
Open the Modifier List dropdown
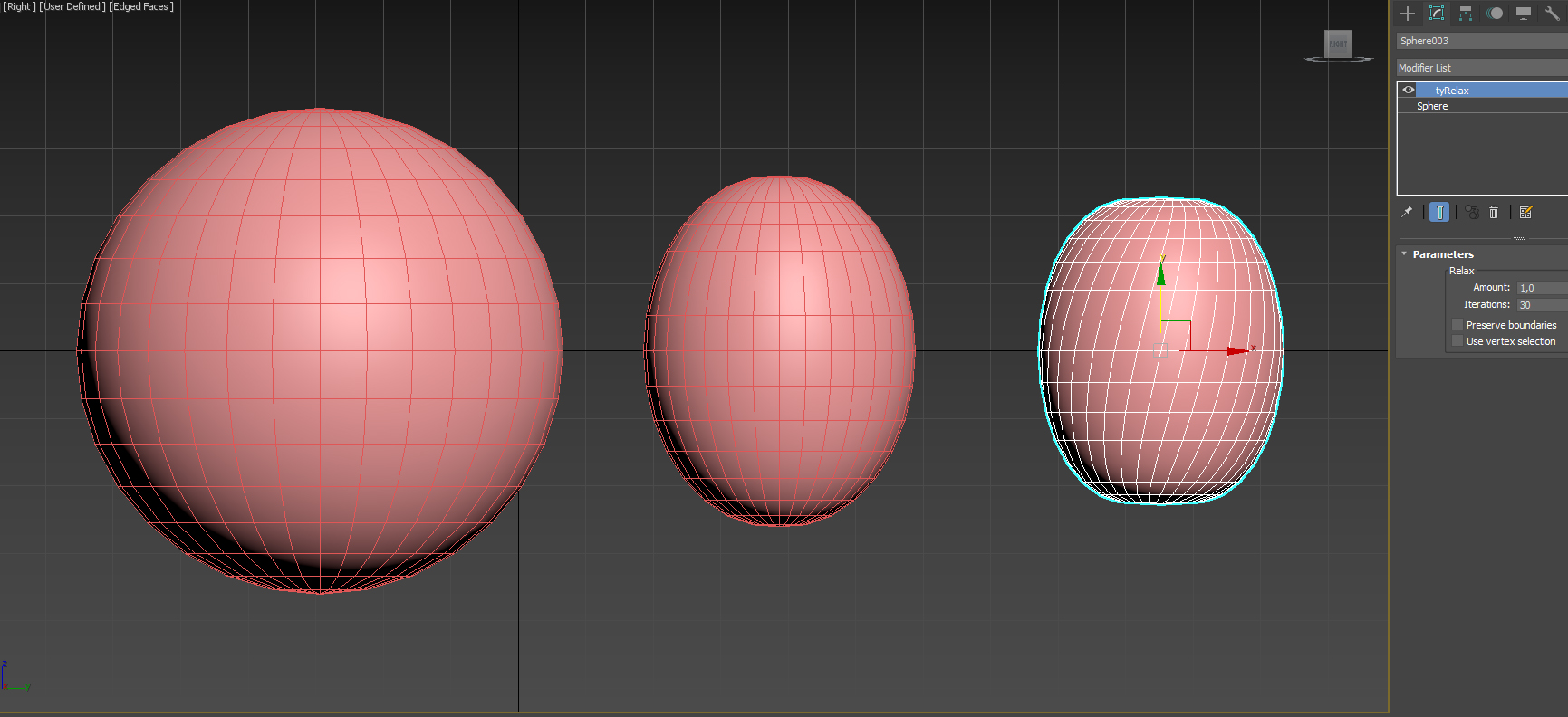click(x=1482, y=68)
